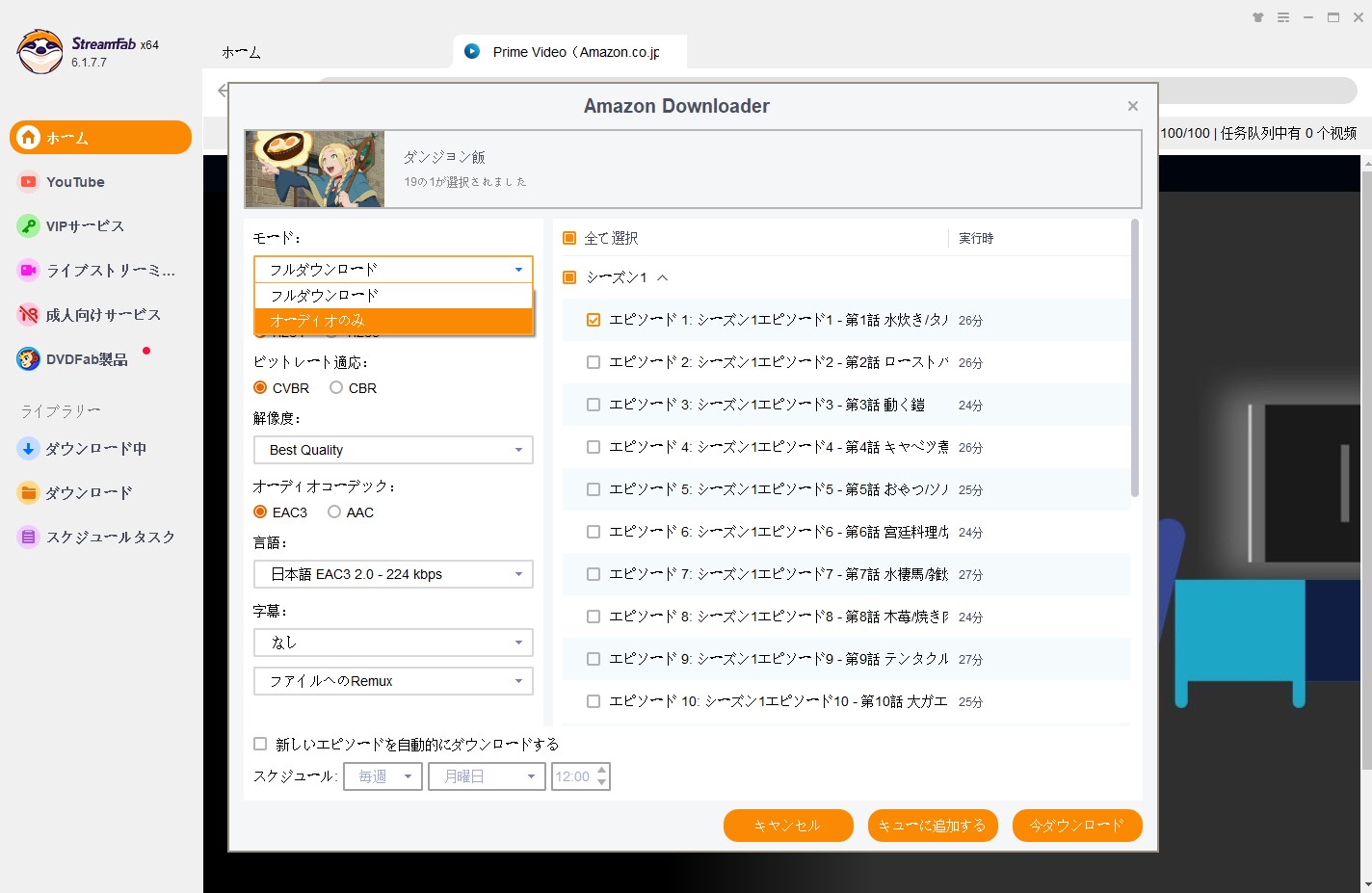Check エピソード 2 checkbox
1372x893 pixels.
pyautogui.click(x=594, y=362)
